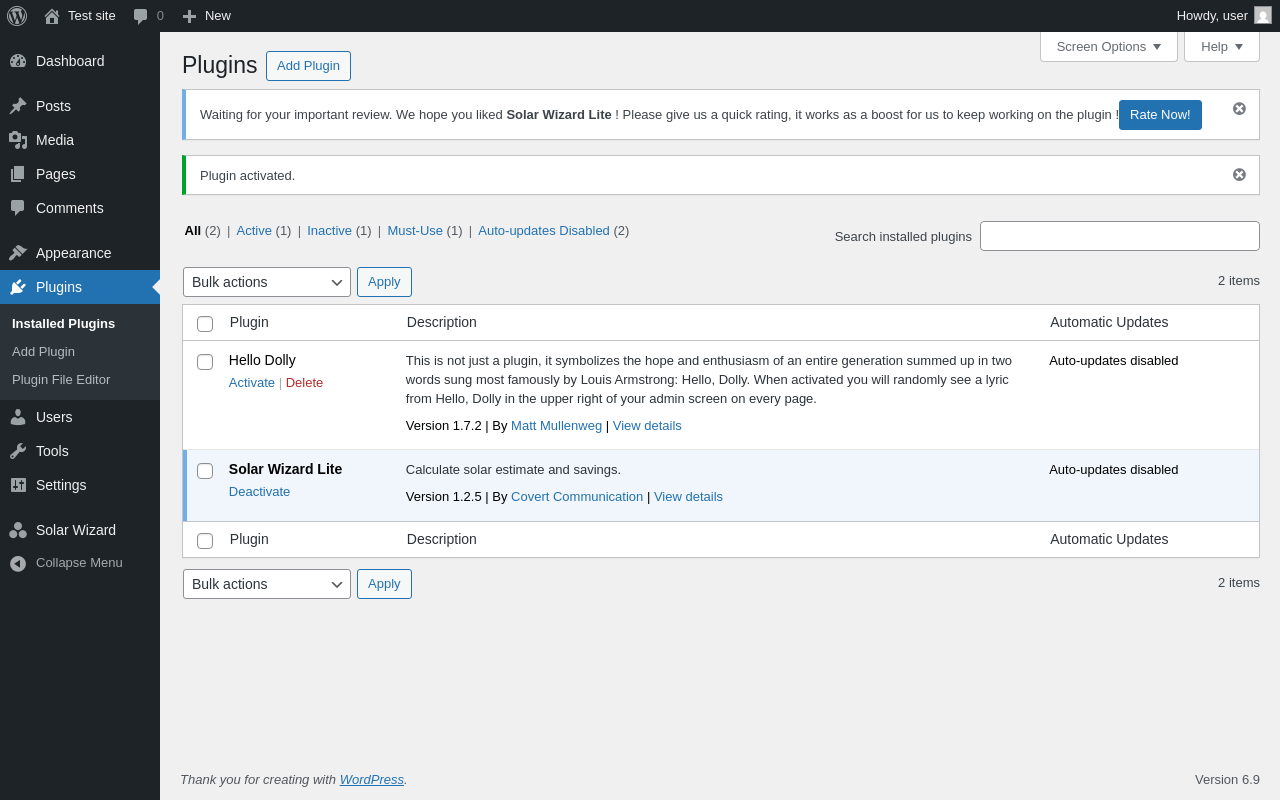Select the Solar Wizard Lite checkbox

[x=205, y=471]
